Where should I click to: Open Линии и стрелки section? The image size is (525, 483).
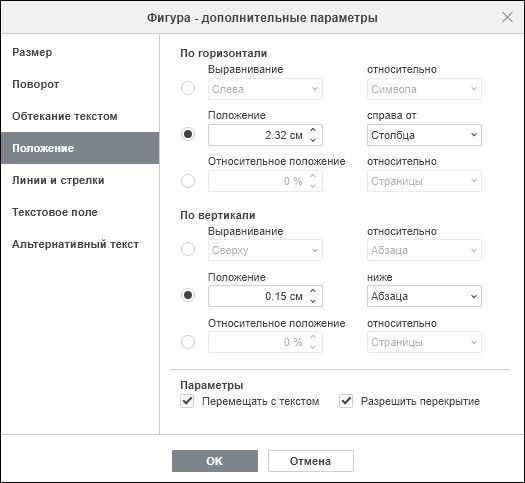[80, 180]
